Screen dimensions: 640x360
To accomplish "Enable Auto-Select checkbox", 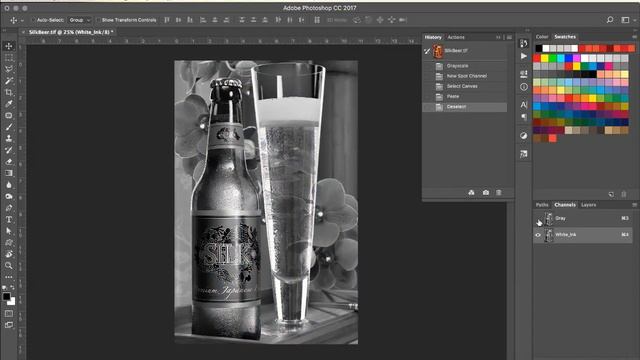I will 34,20.
